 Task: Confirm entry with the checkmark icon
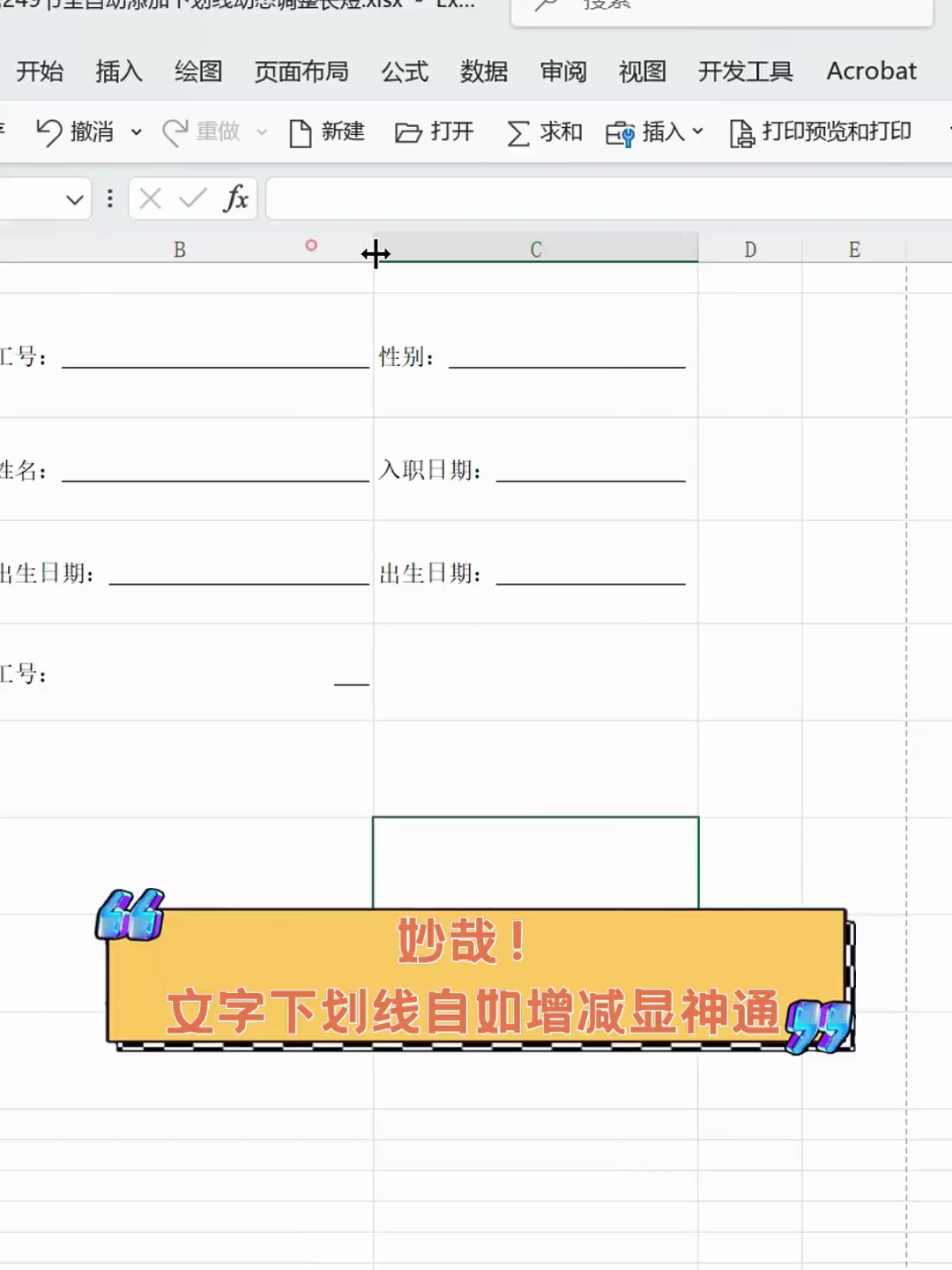click(192, 198)
